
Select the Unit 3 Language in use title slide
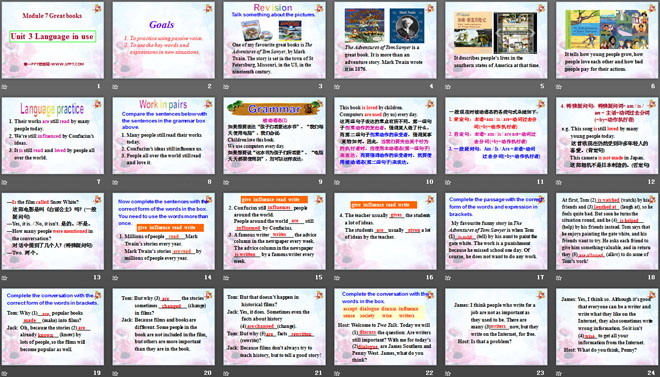53,40
